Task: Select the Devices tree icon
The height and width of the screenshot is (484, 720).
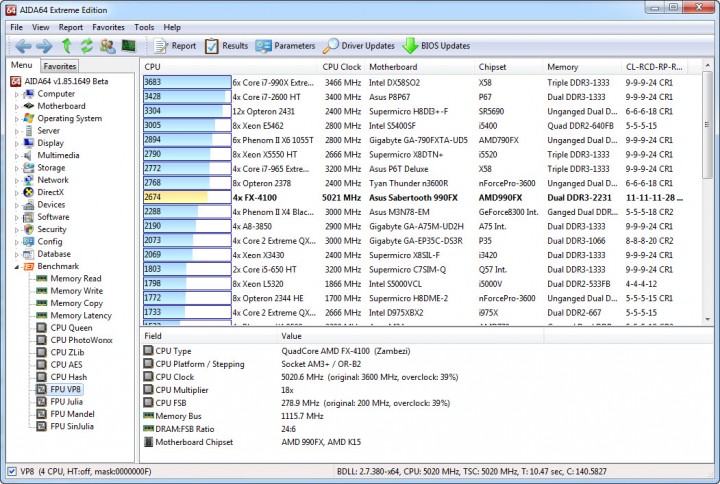Action: [x=28, y=204]
